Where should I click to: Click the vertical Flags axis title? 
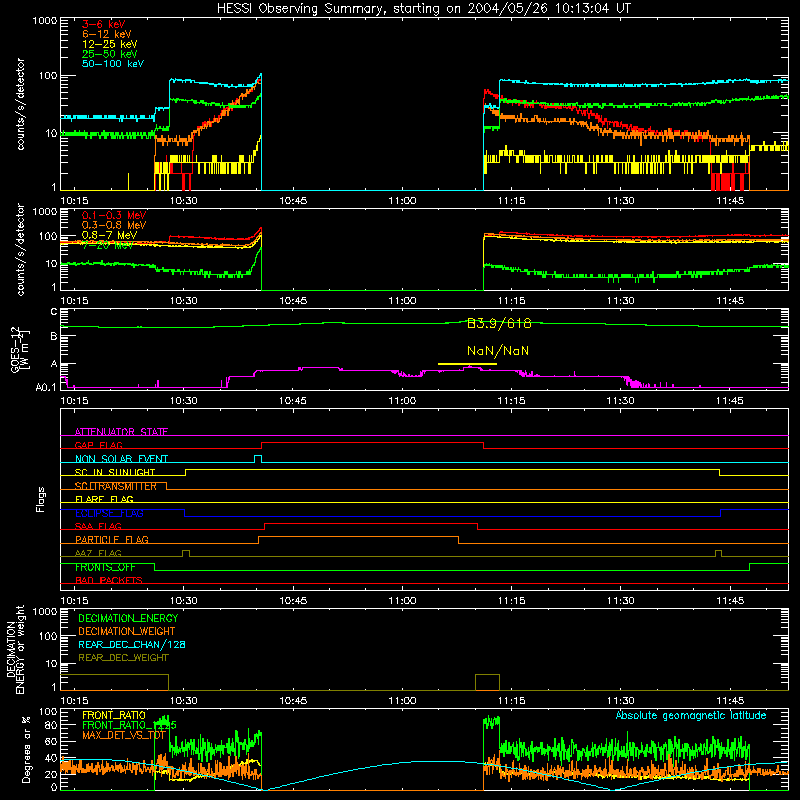40,499
